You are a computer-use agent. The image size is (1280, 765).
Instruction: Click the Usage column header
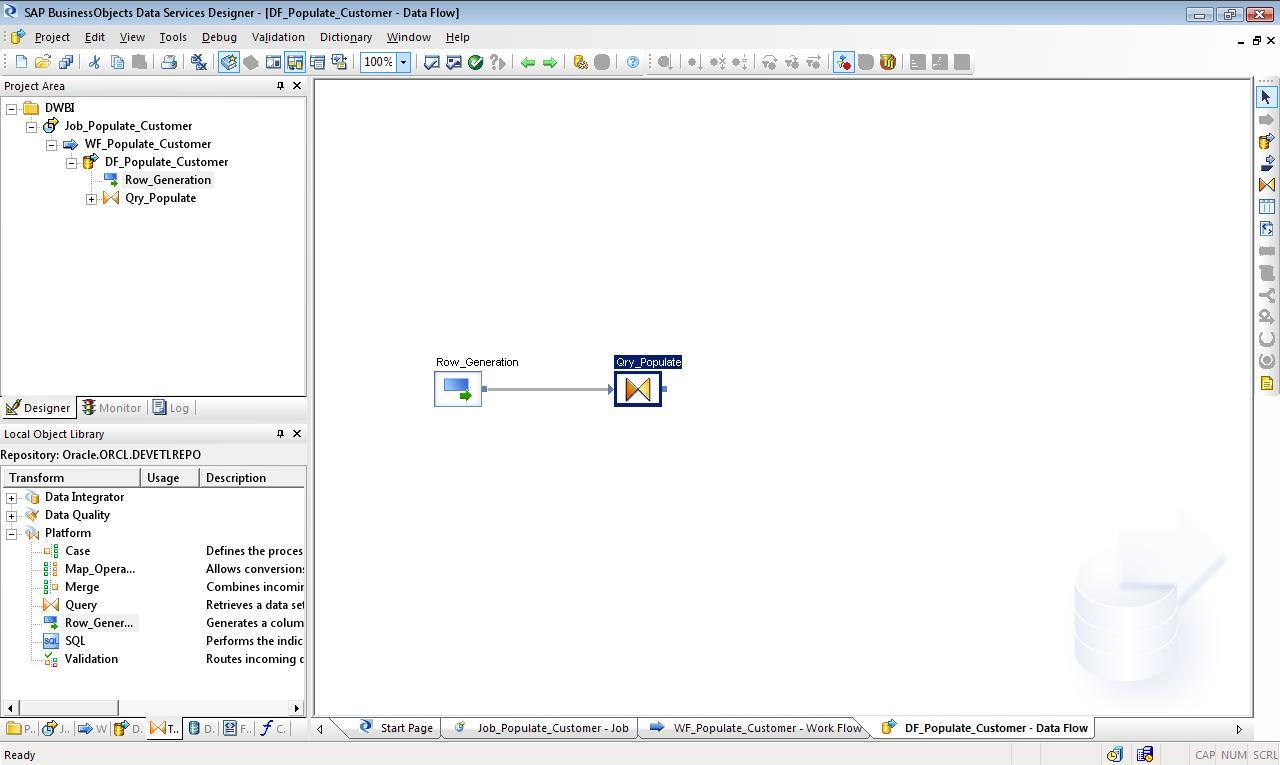pos(170,478)
